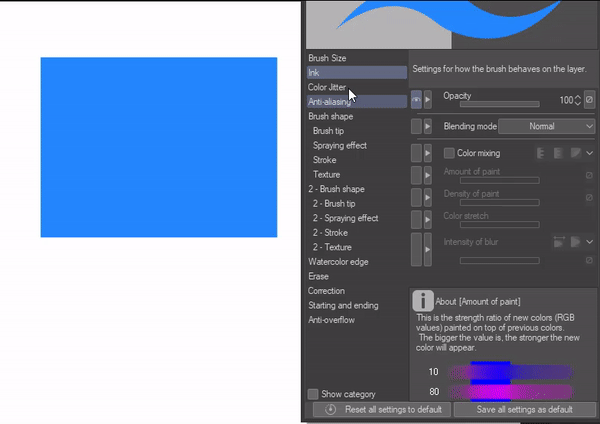This screenshot has height=424, width=600.
Task: Expand the arrow next to Color mixing
Action: tap(427, 153)
